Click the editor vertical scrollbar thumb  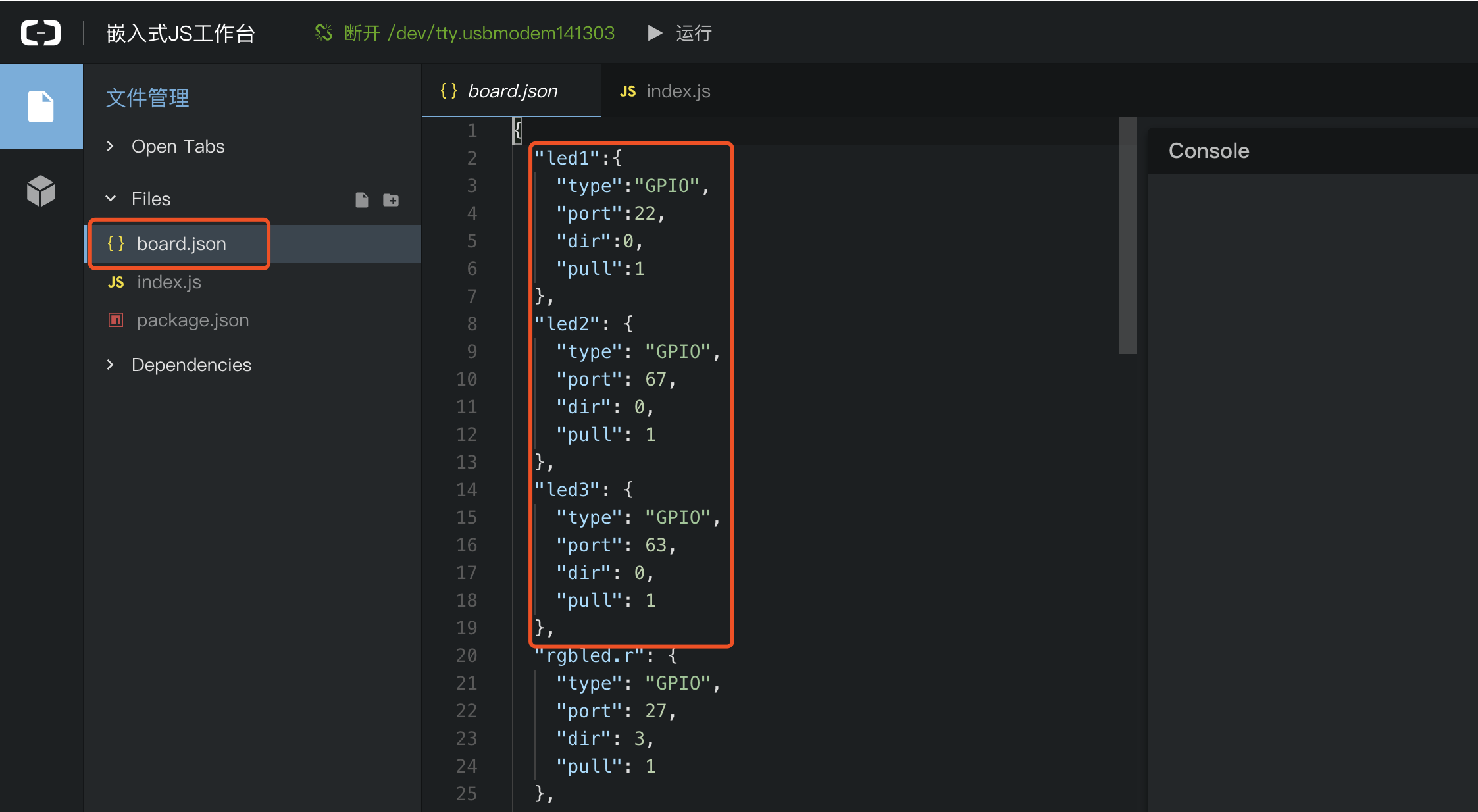point(1128,236)
